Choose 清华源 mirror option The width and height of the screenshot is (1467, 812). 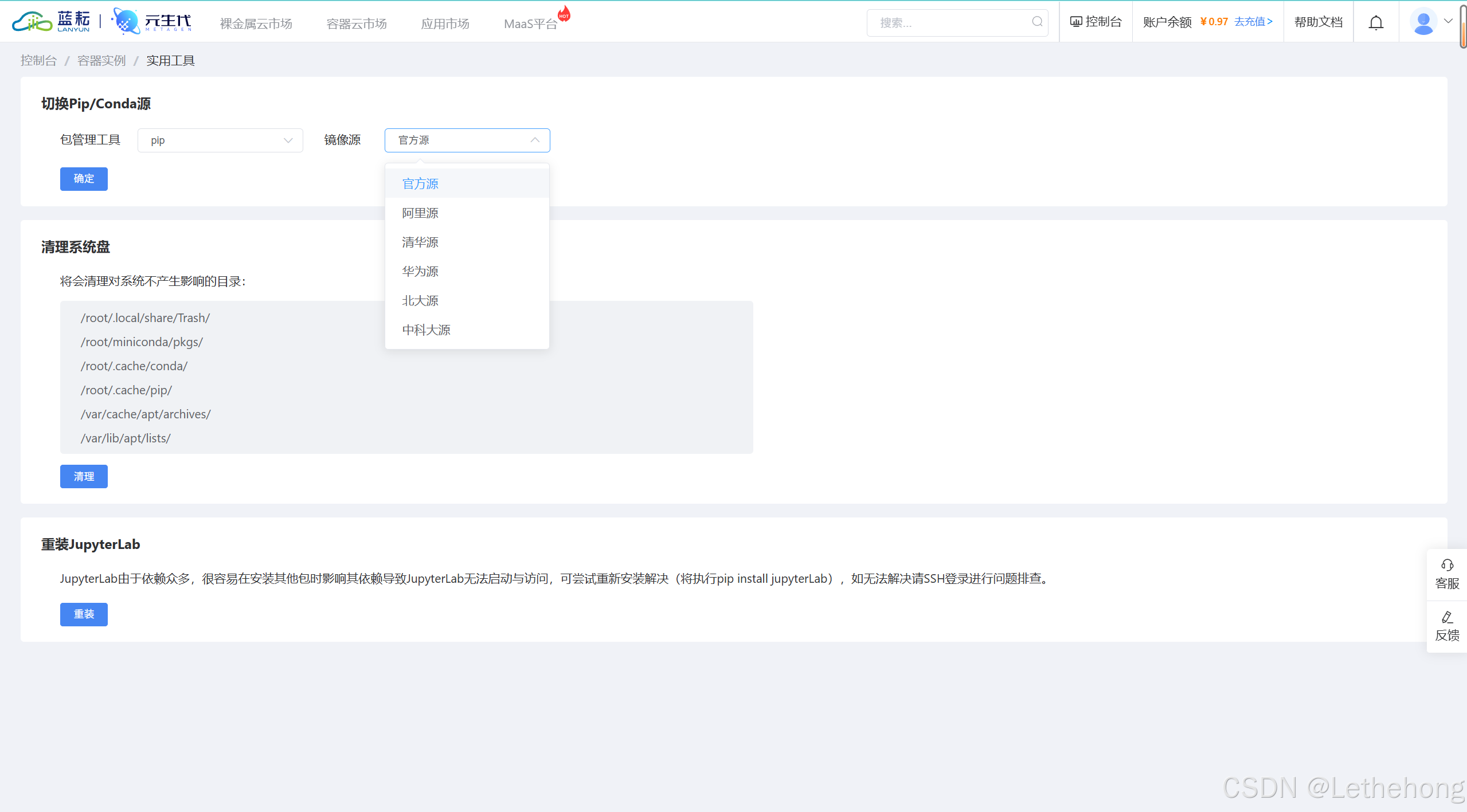coord(420,242)
